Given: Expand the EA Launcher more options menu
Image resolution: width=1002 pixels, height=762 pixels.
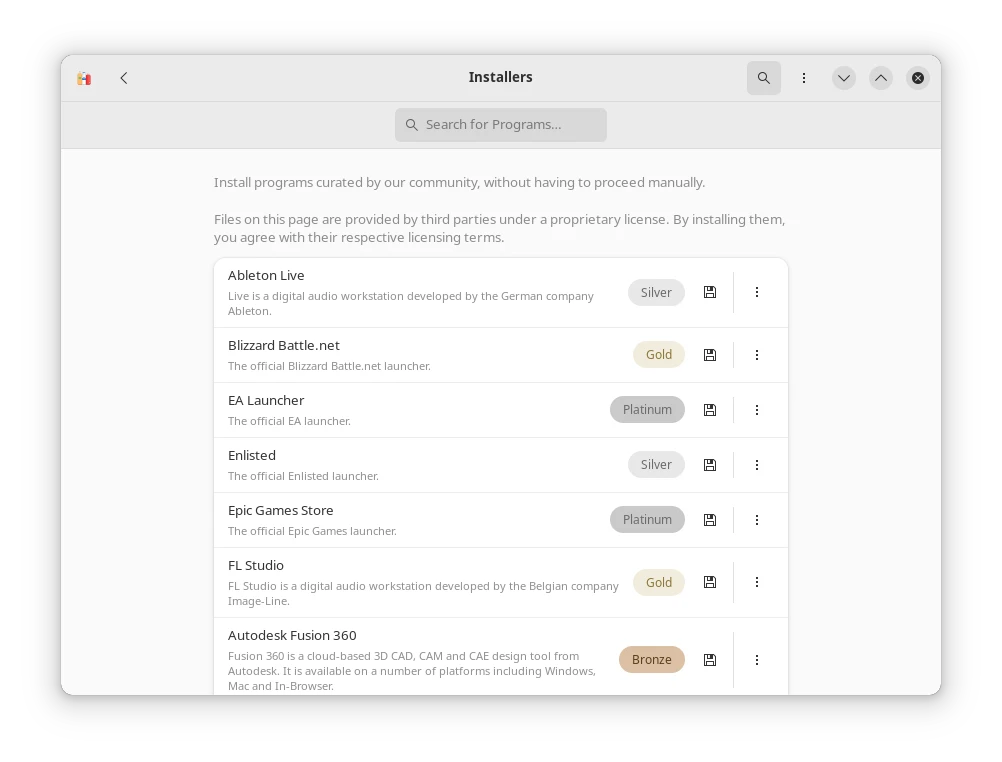Looking at the screenshot, I should coord(757,410).
